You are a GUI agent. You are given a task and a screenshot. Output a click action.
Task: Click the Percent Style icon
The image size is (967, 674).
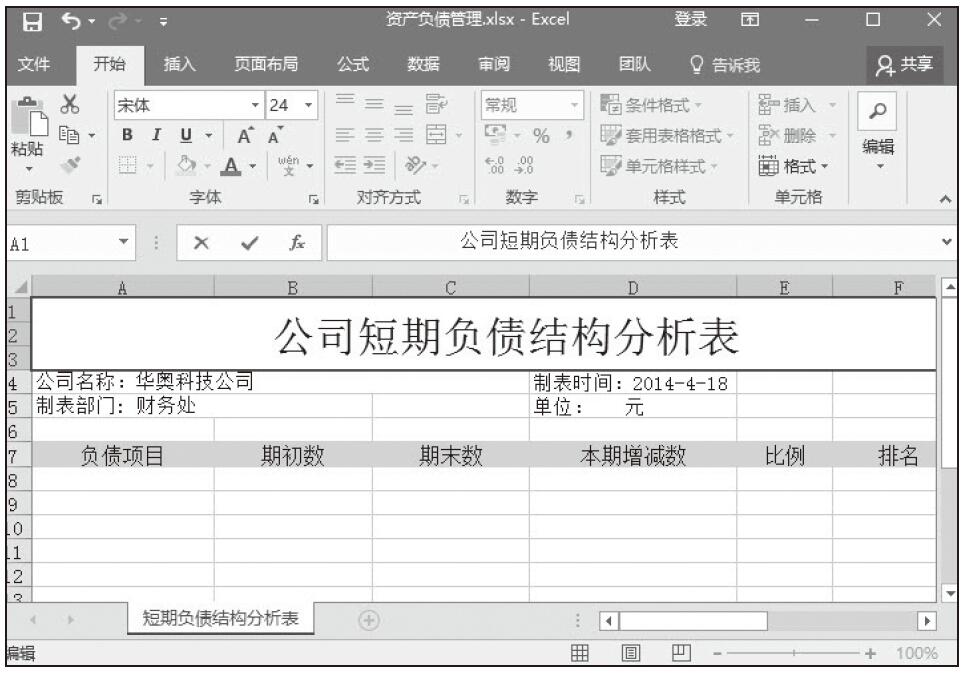[541, 136]
